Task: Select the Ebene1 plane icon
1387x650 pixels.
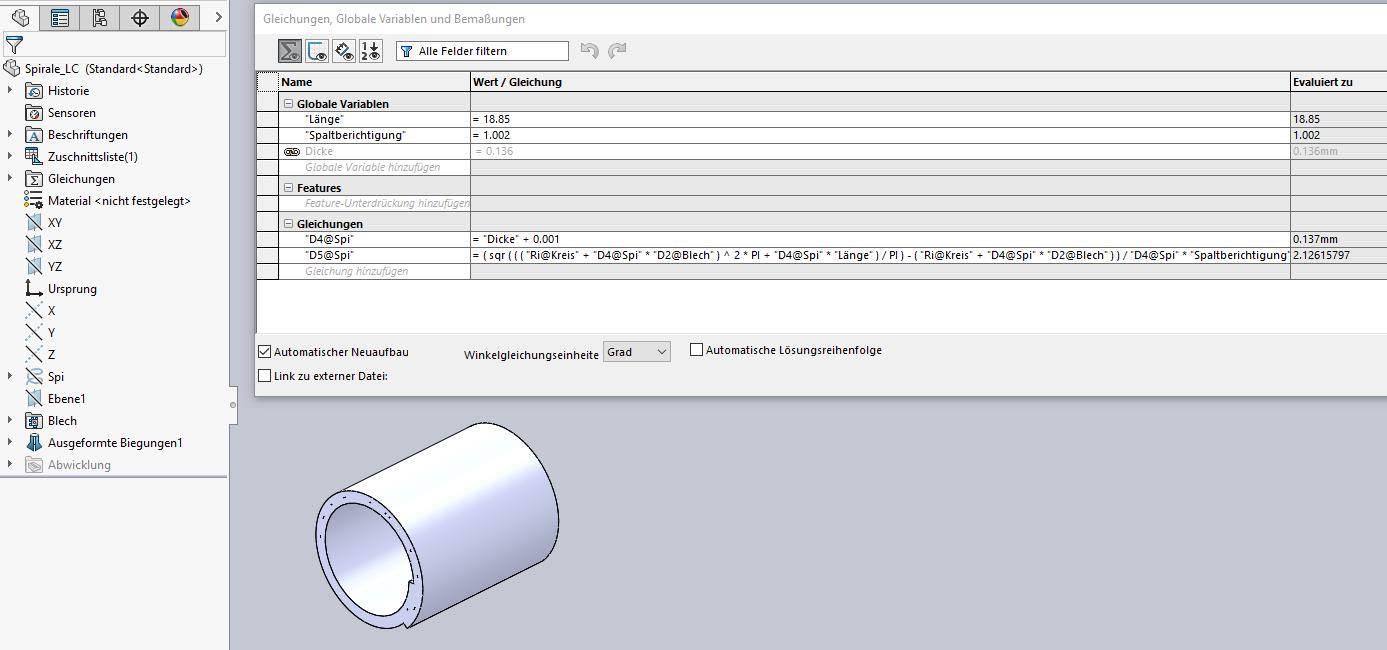Action: pyautogui.click(x=34, y=399)
